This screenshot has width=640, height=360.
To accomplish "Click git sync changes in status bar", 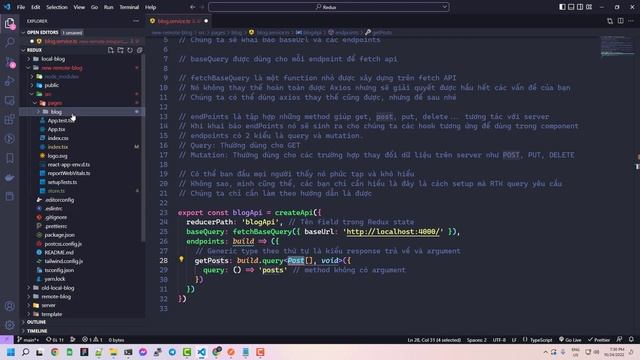I will coord(55,340).
